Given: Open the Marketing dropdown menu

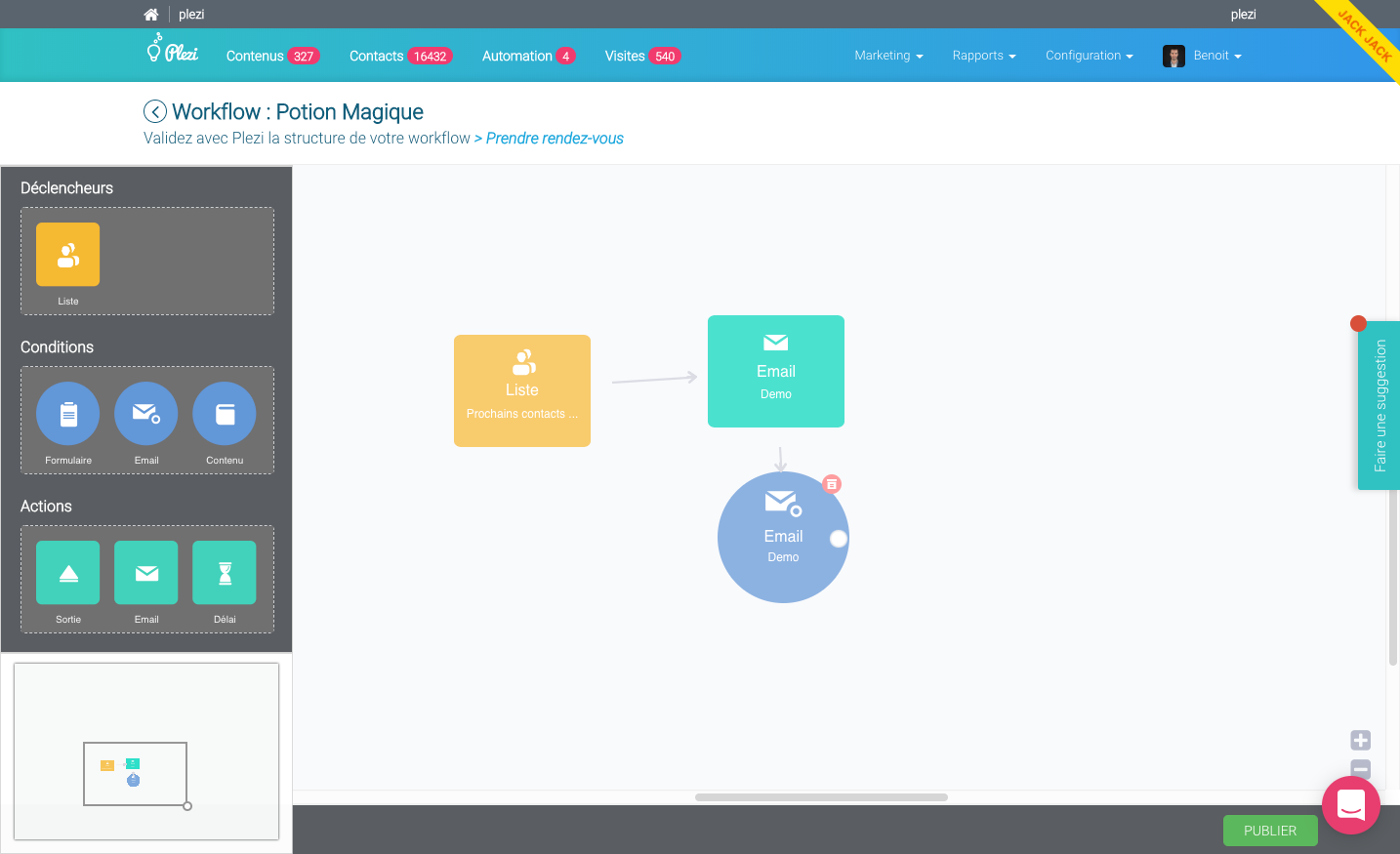Looking at the screenshot, I should pos(888,56).
